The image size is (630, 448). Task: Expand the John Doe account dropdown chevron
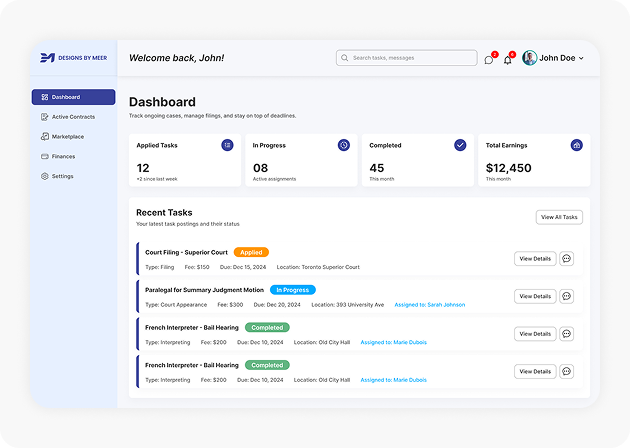pyautogui.click(x=581, y=58)
